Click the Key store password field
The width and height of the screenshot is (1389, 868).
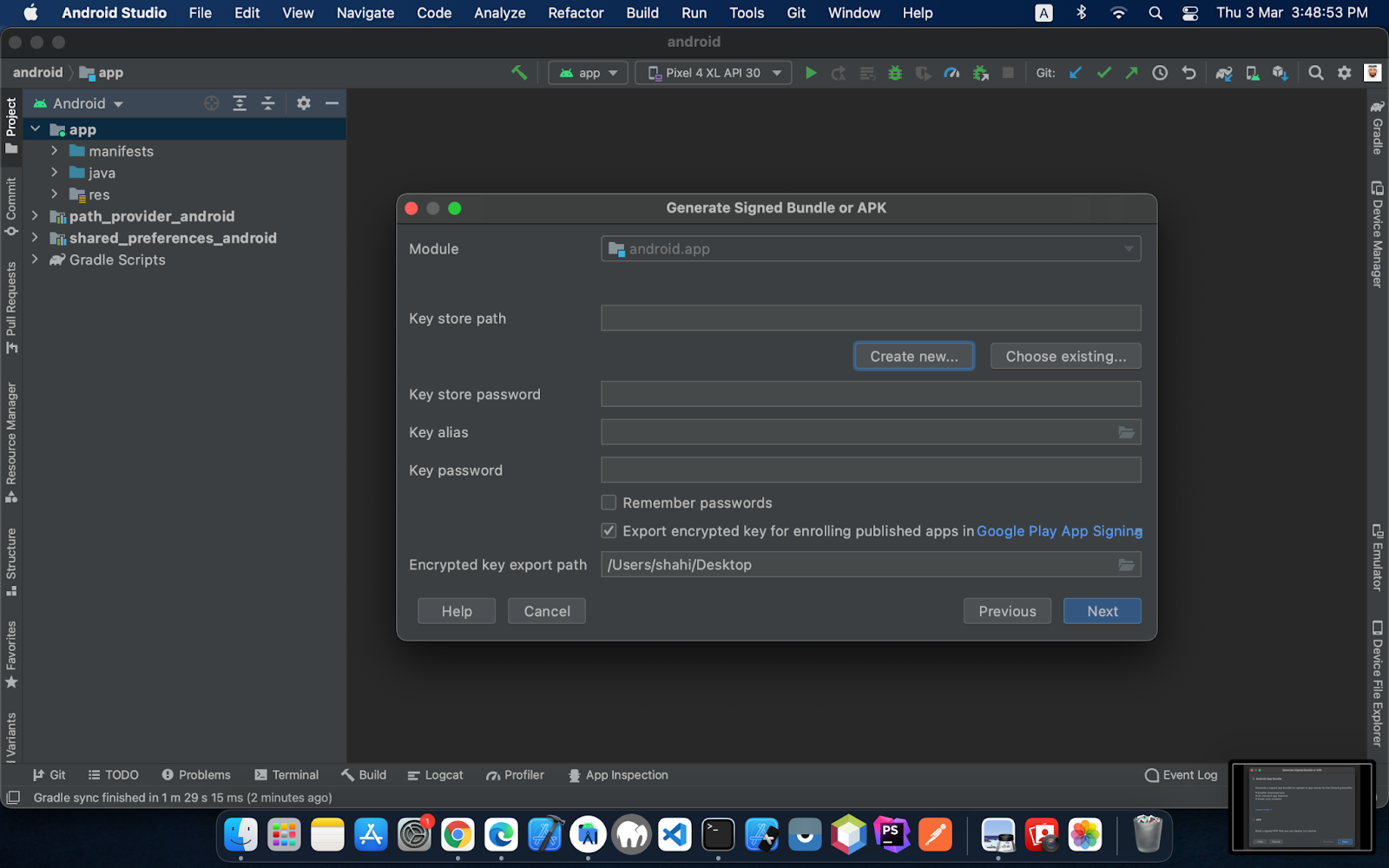click(x=870, y=394)
